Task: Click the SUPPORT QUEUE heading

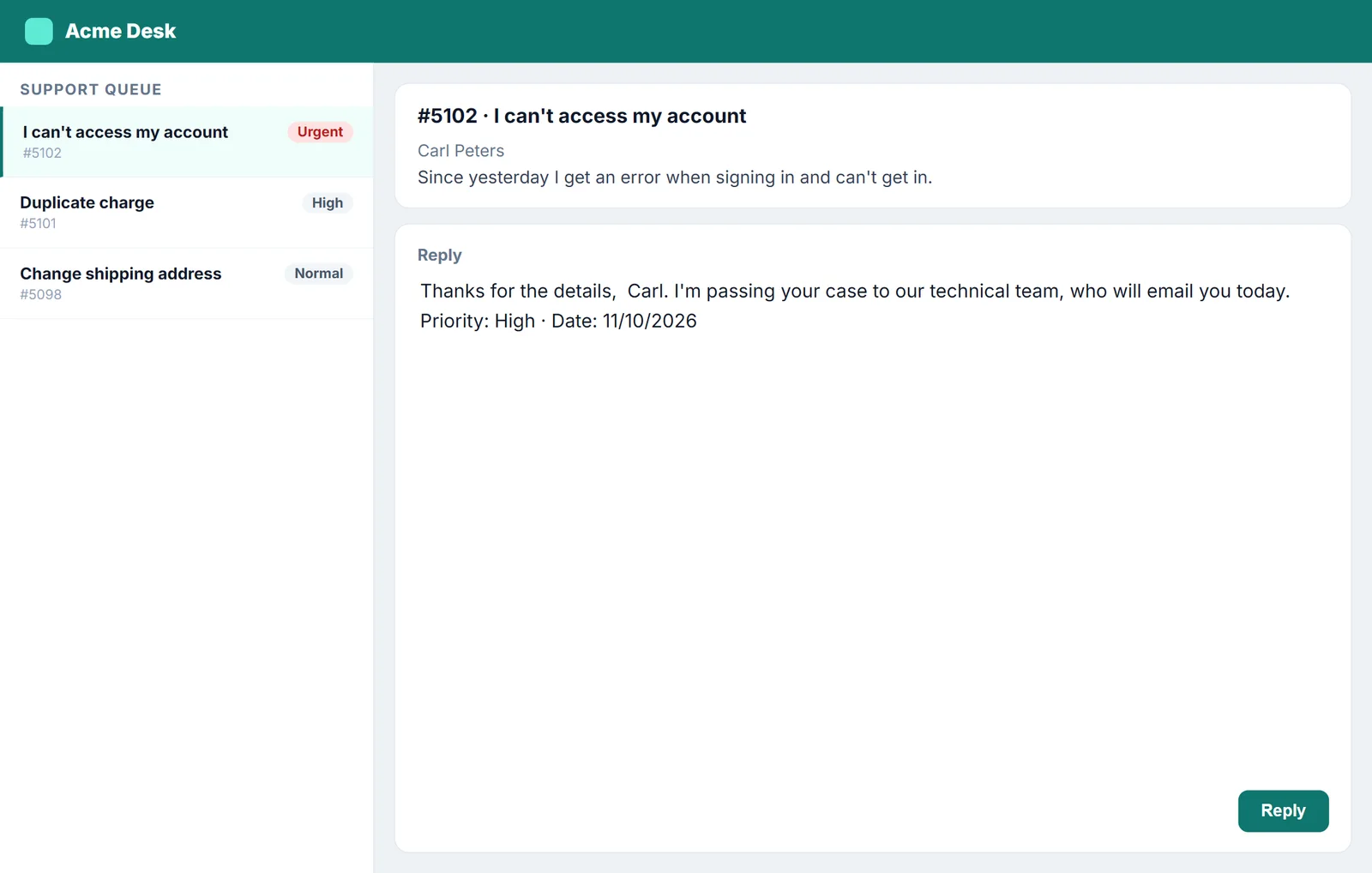Action: [91, 89]
